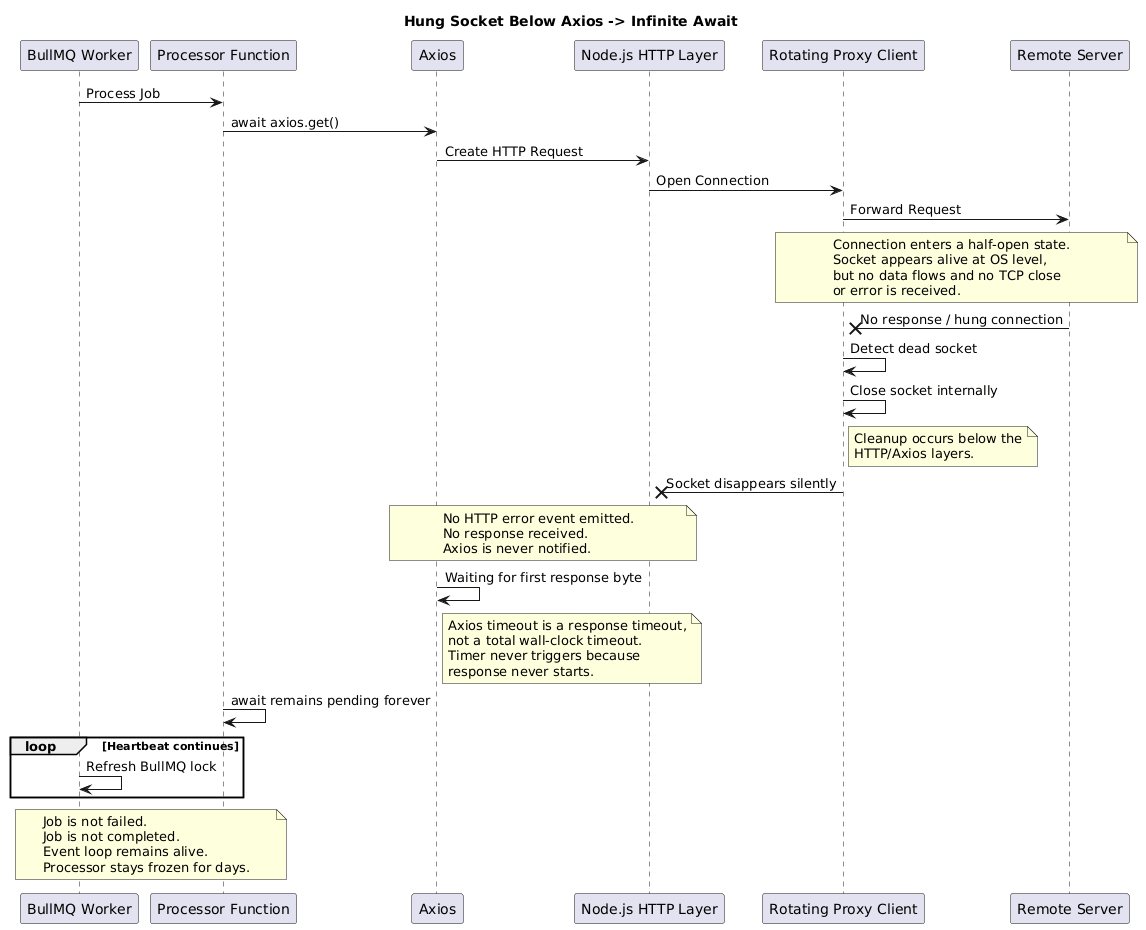Click the 'Refresh BullMQ lock' label
The width and height of the screenshot is (1146, 930).
(151, 766)
